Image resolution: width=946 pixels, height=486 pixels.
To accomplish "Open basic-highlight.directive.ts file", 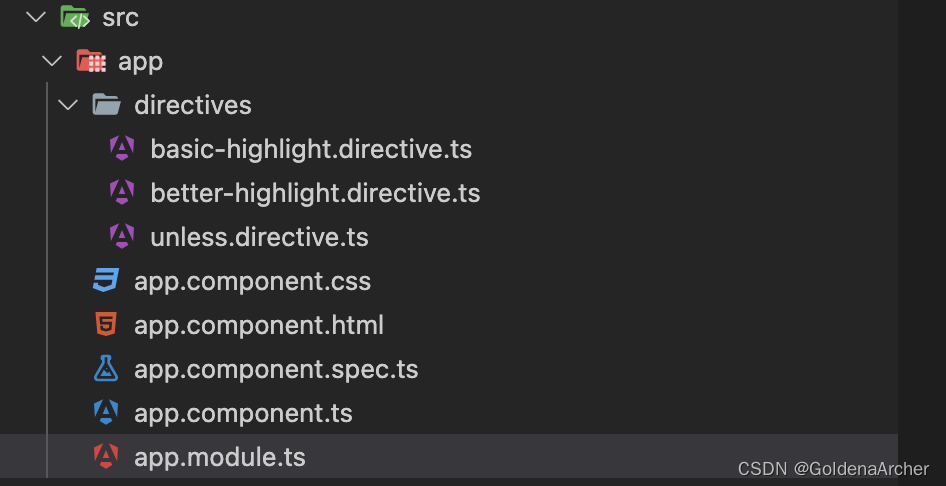I will 310,149.
